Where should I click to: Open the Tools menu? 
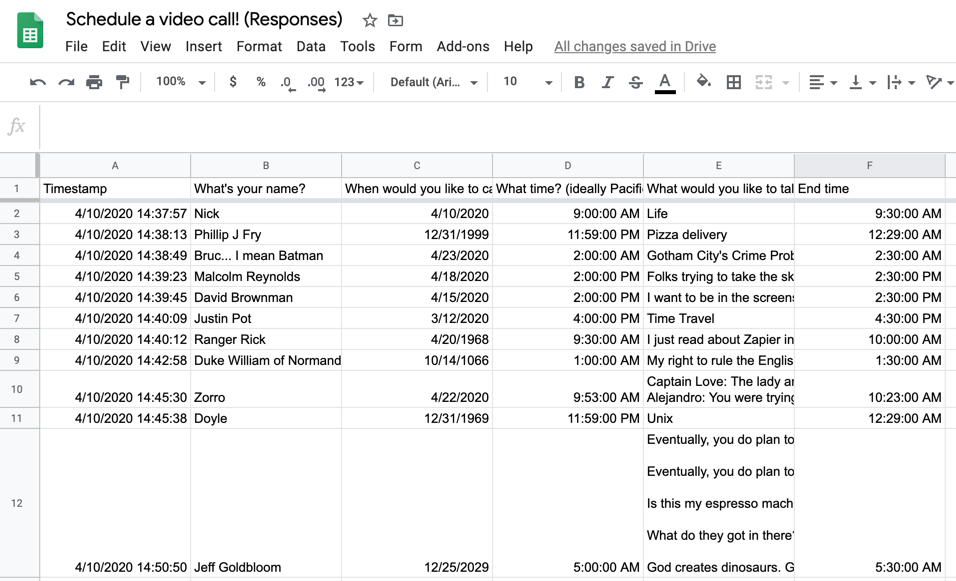point(357,46)
